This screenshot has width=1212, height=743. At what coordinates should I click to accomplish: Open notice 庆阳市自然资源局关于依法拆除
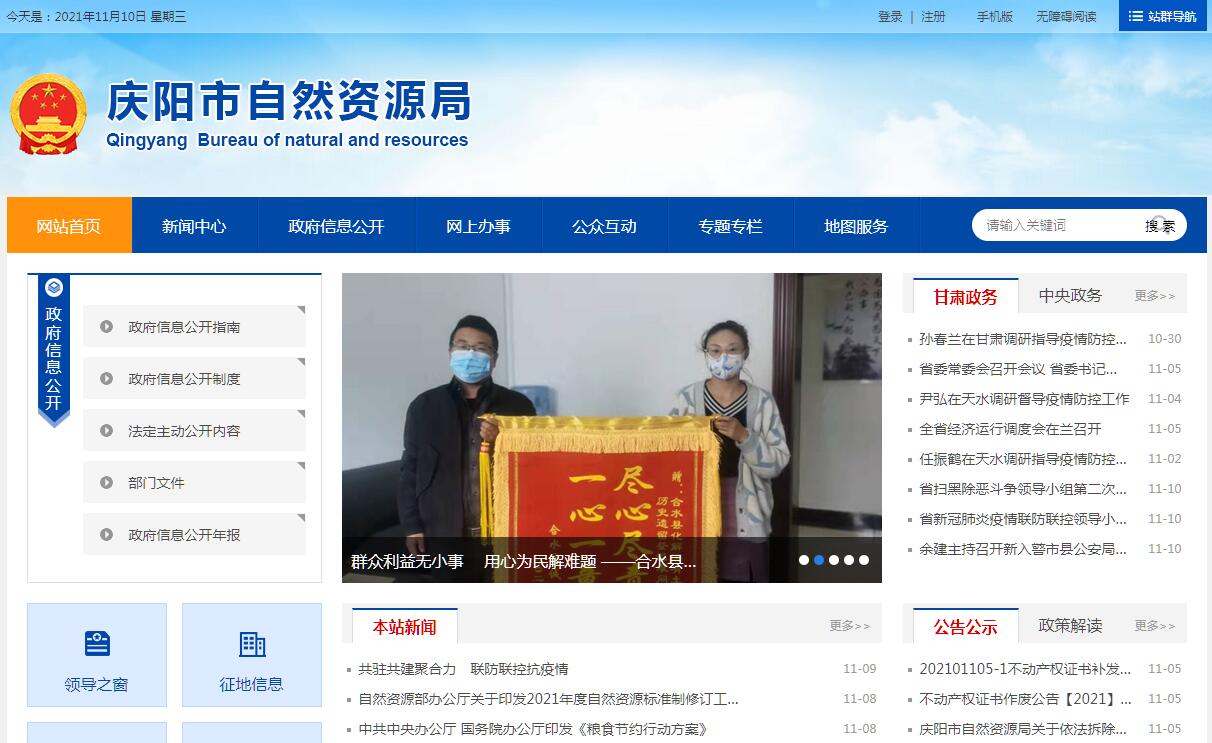(1023, 729)
